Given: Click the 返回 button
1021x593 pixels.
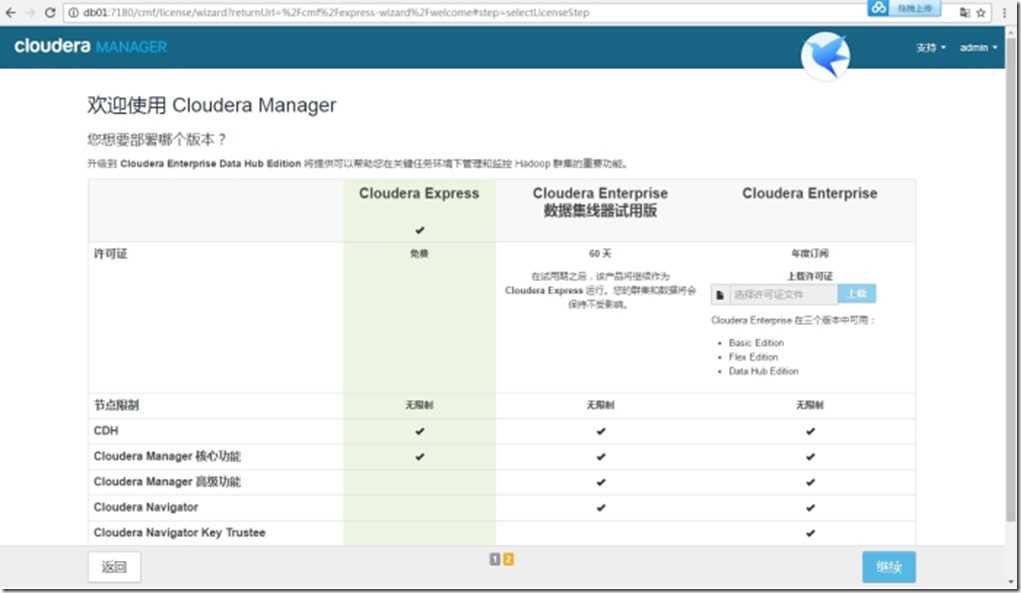Looking at the screenshot, I should point(114,567).
